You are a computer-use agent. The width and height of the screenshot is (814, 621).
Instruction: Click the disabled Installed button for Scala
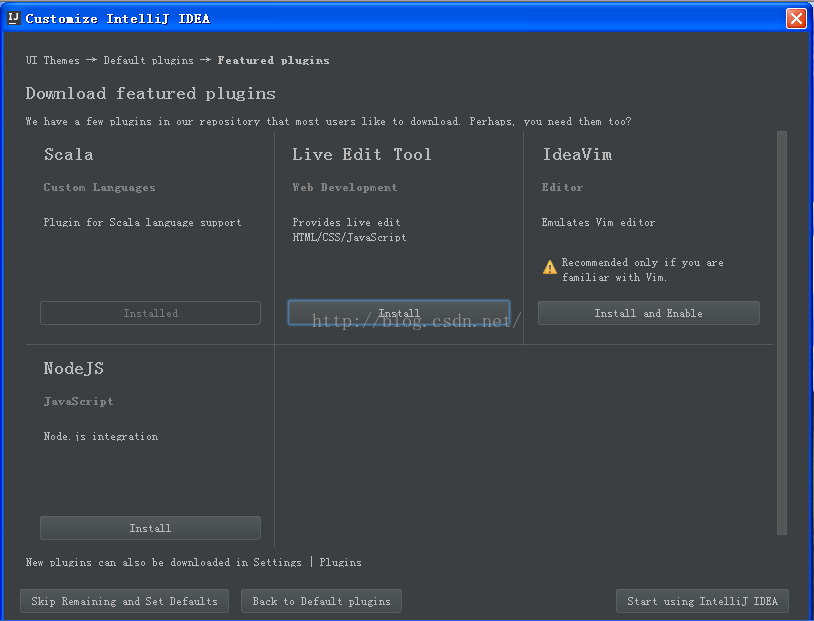[x=151, y=313]
